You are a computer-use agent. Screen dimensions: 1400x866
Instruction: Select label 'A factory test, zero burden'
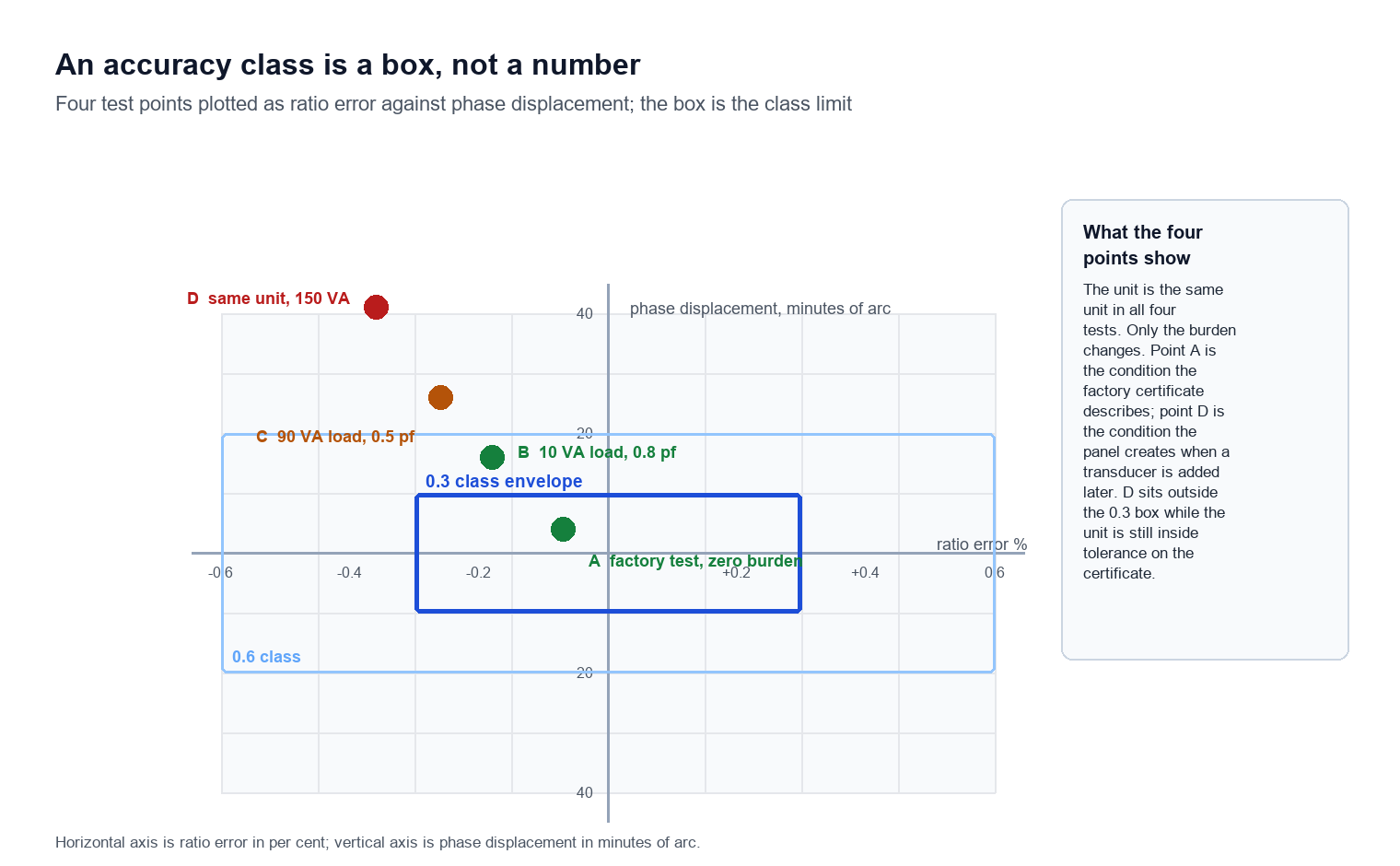pos(695,561)
